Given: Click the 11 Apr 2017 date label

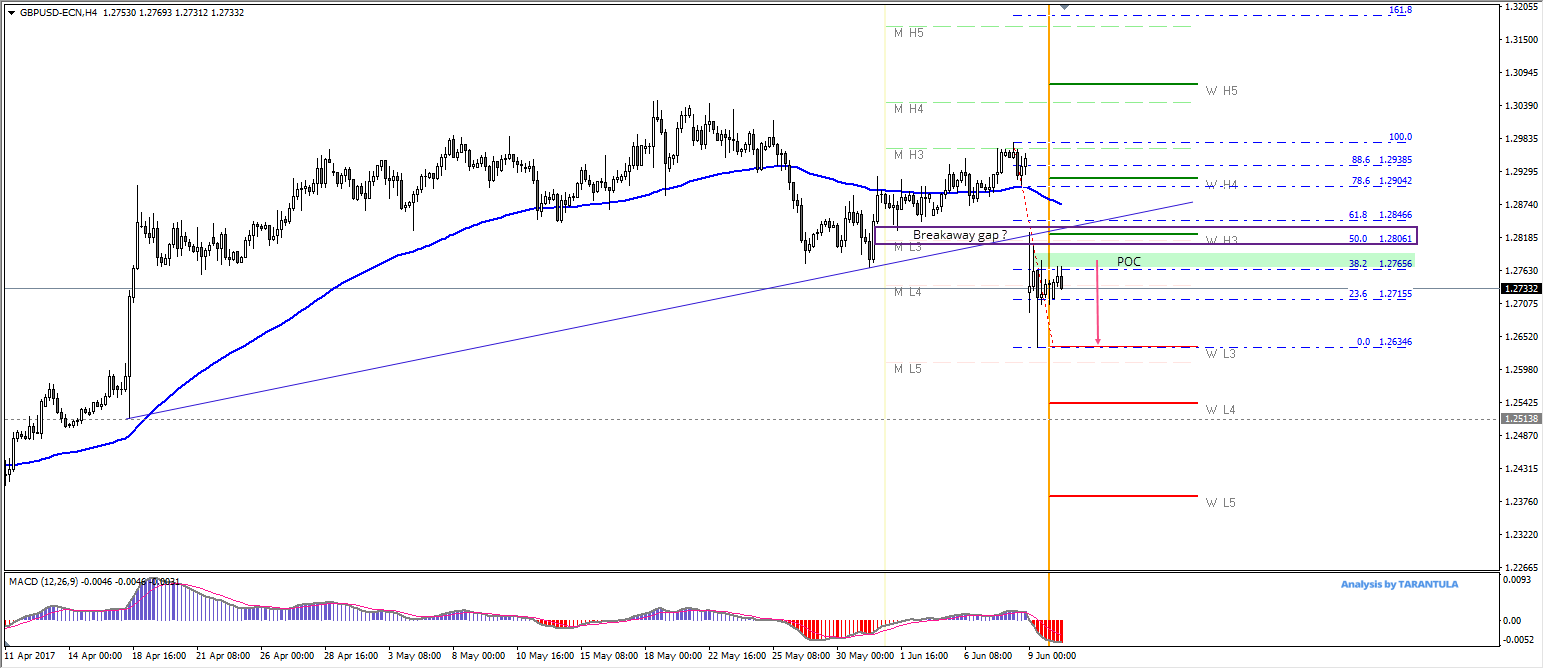Looking at the screenshot, I should pyautogui.click(x=31, y=656).
